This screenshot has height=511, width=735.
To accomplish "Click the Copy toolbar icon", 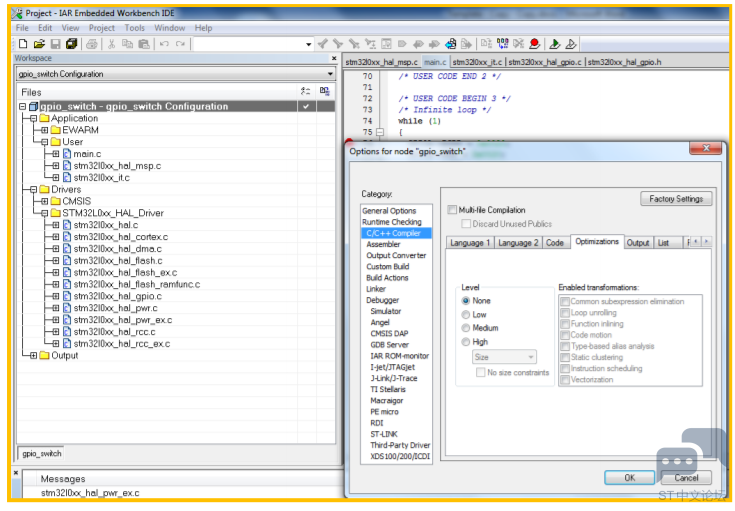I will click(127, 44).
